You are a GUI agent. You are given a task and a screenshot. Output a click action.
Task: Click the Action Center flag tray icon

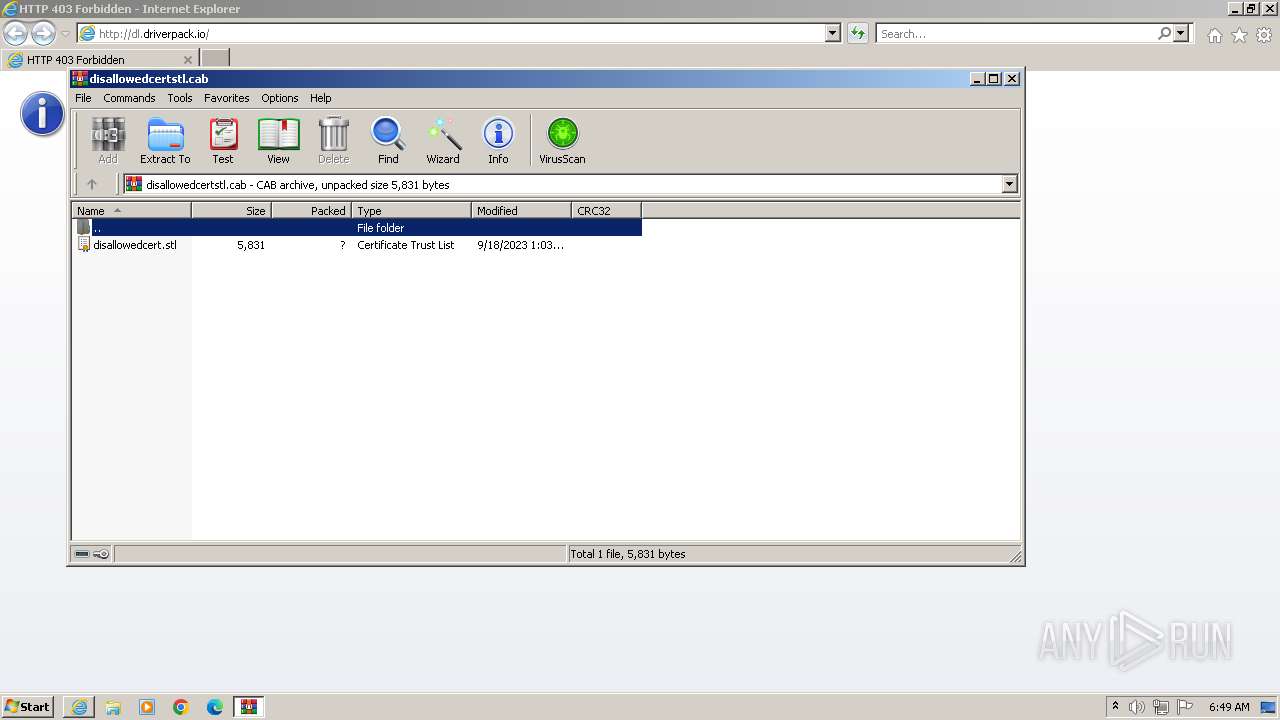1185,707
